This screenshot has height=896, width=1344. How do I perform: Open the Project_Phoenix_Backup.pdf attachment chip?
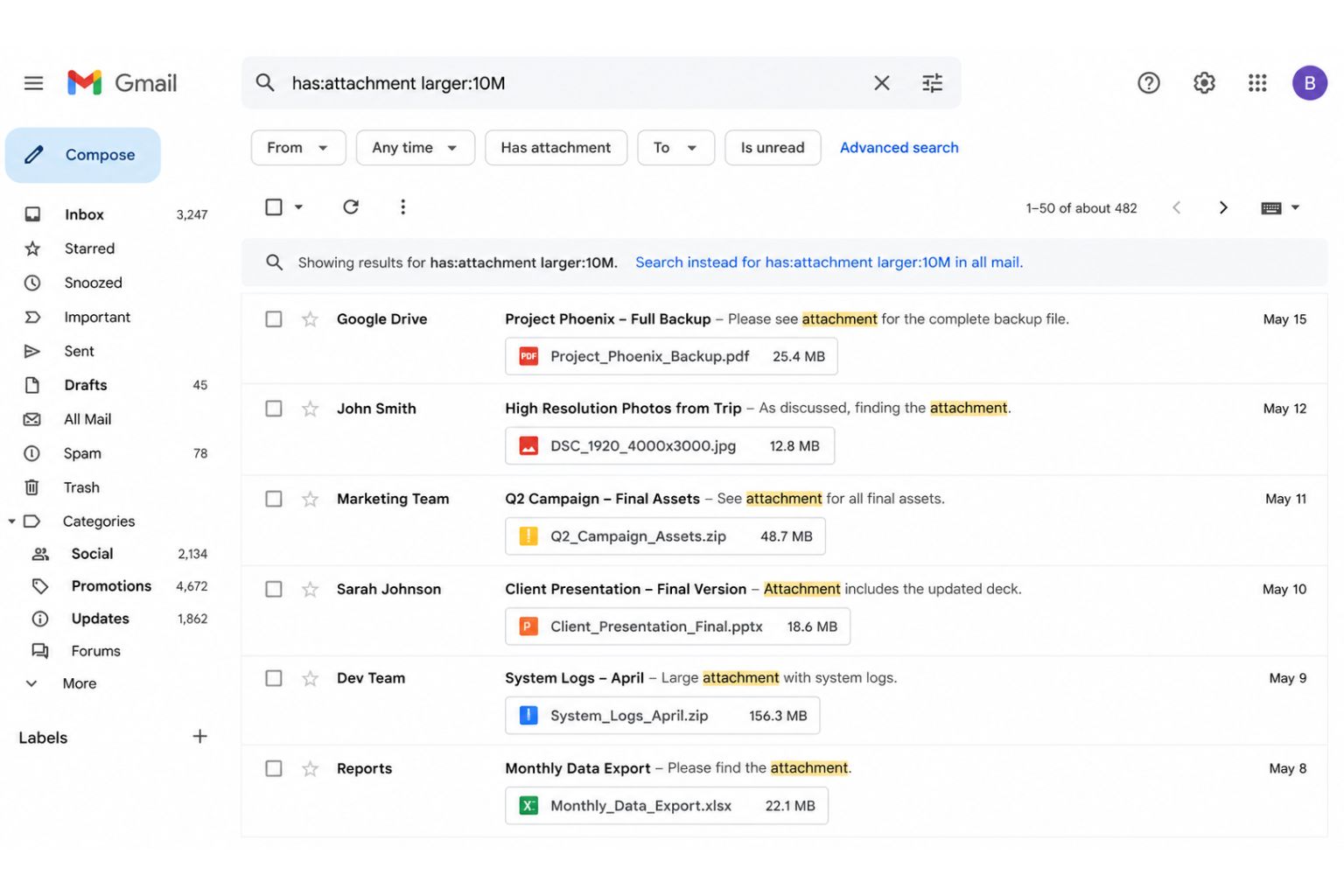click(671, 356)
